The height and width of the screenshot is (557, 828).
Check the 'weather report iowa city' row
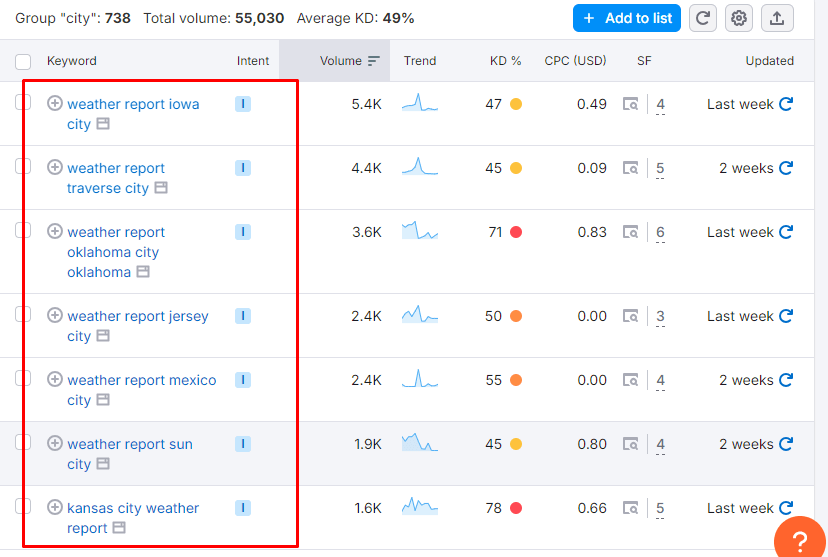pyautogui.click(x=23, y=102)
